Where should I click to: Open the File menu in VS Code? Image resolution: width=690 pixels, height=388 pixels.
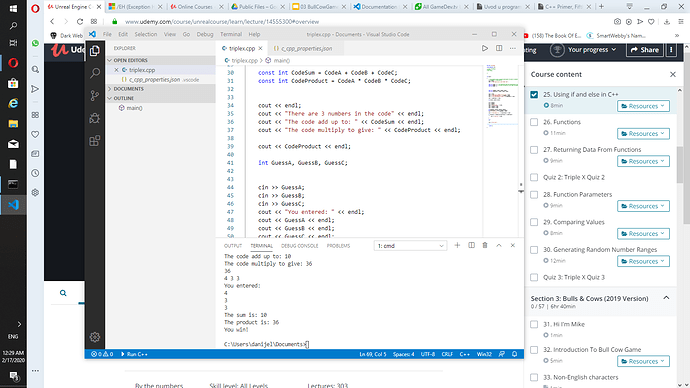coord(107,34)
